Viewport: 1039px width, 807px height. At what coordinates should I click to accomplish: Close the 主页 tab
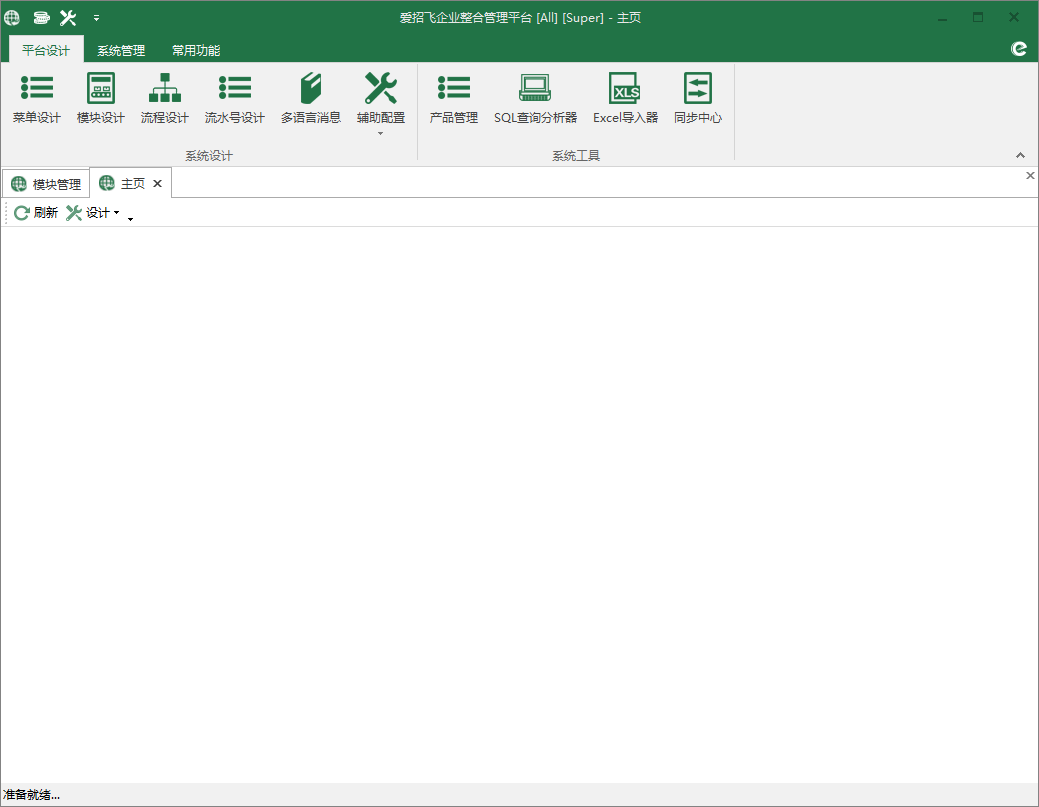158,184
